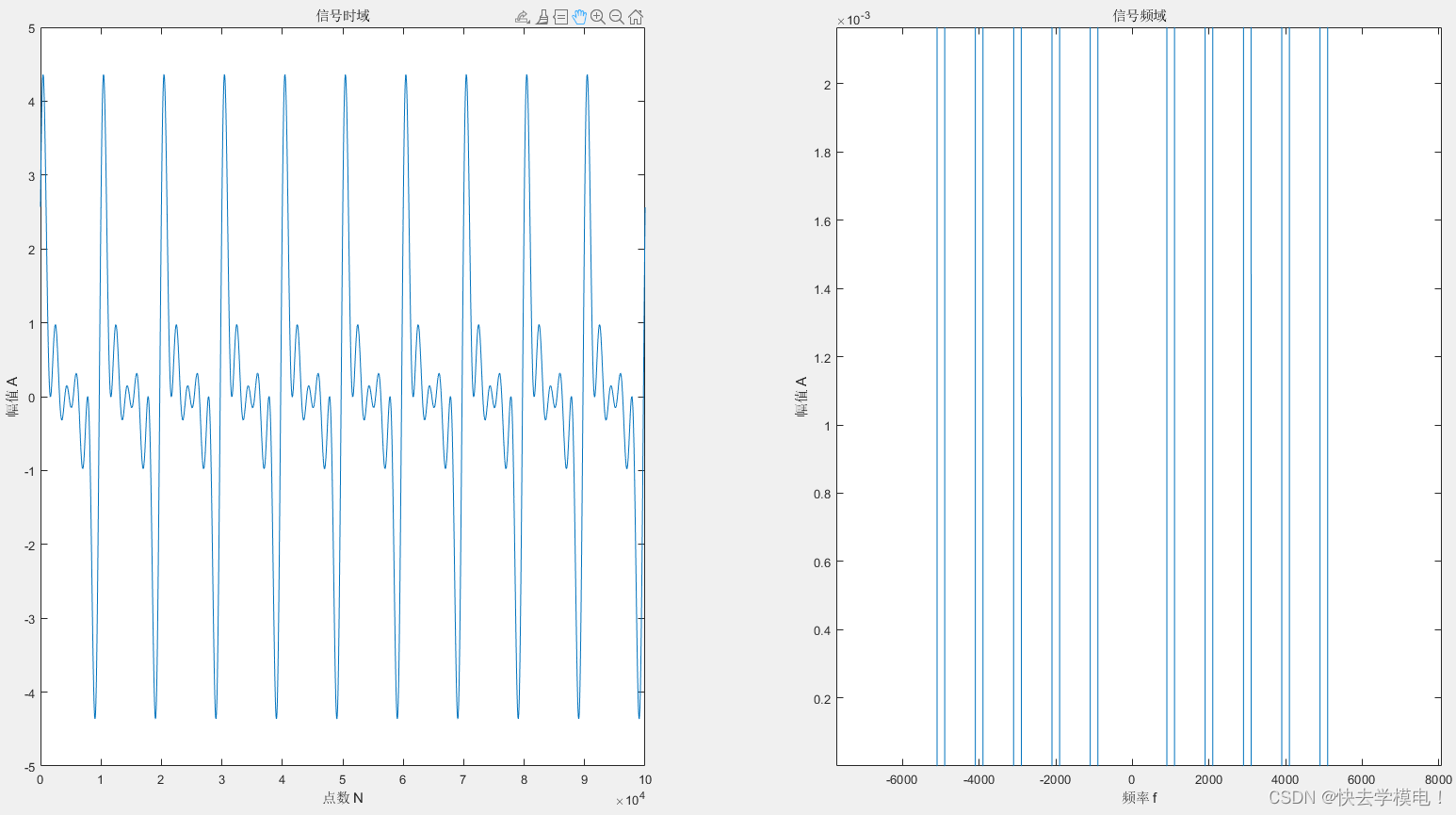Click the 幅值 A label of the time-domain plot
1456x815 pixels.
(12, 397)
